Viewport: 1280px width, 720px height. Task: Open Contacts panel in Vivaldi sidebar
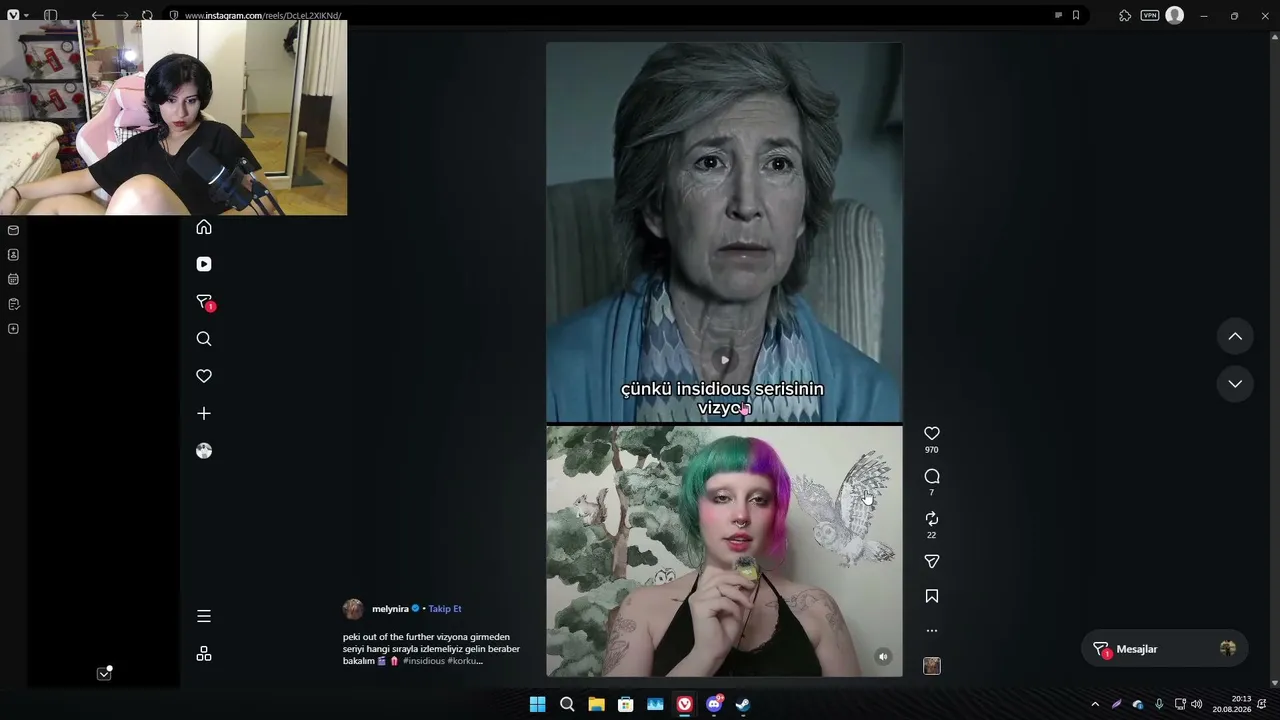[13, 255]
